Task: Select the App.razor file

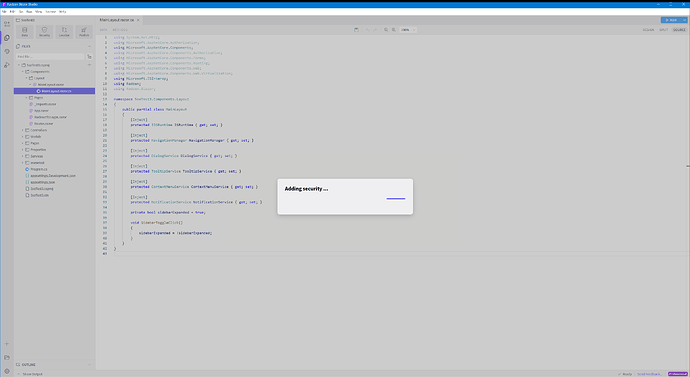Action: 41,111
